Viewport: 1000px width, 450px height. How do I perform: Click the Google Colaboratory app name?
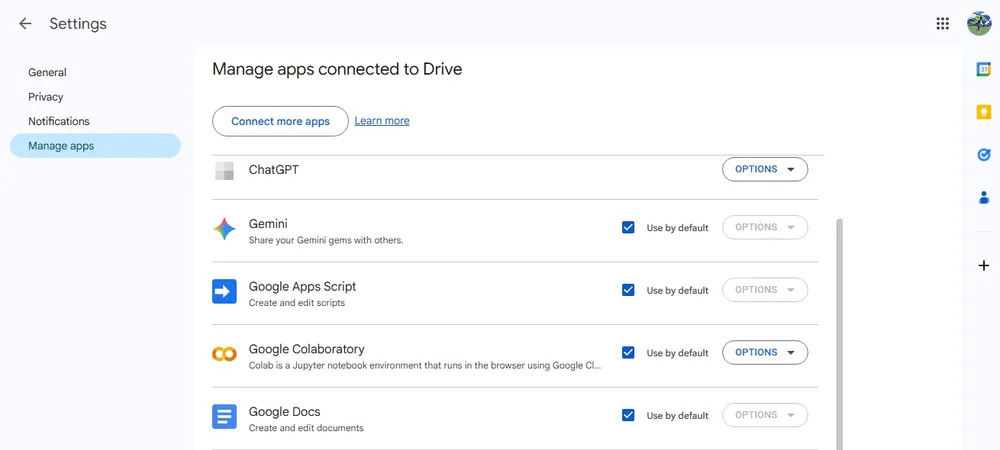pyautogui.click(x=307, y=349)
